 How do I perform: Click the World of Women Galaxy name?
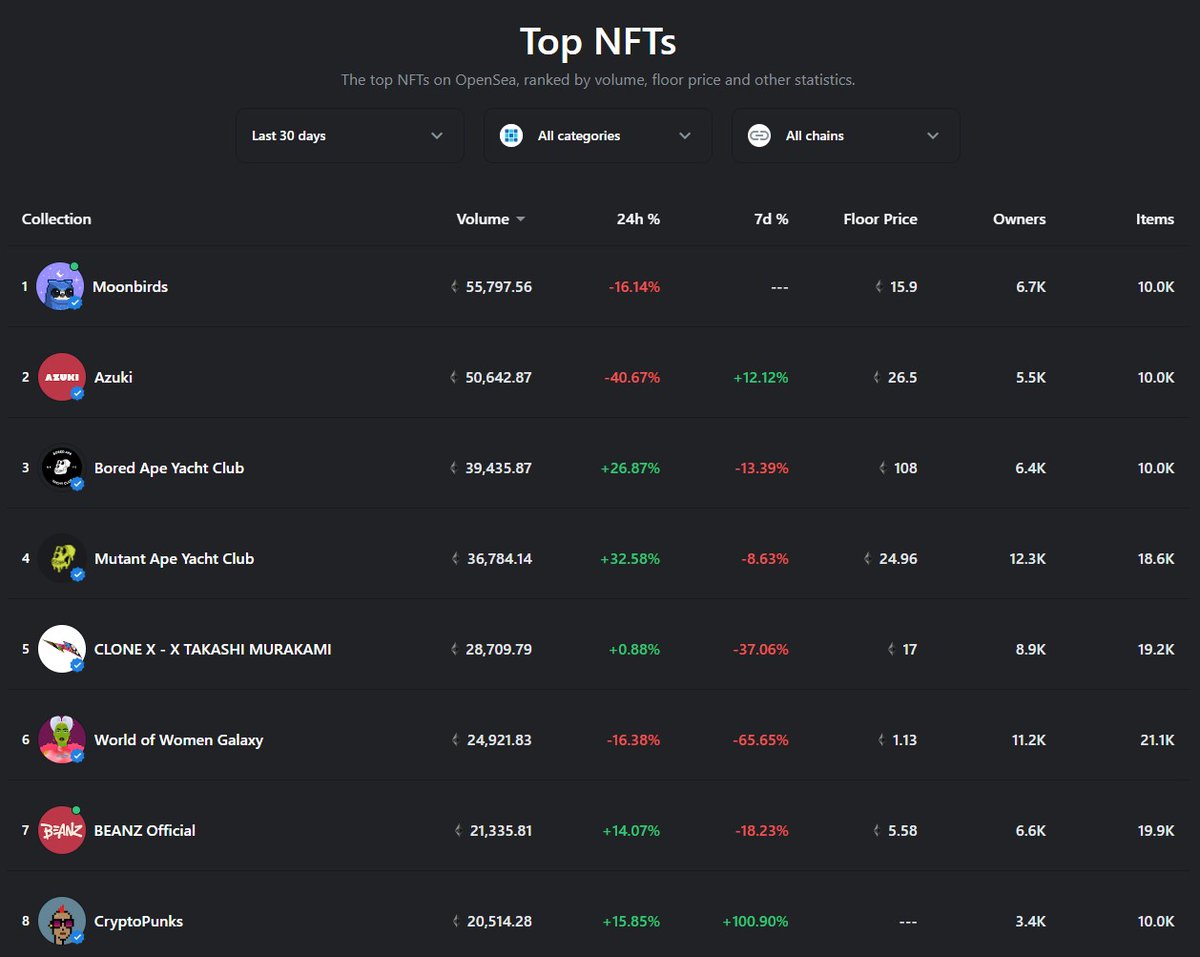pyautogui.click(x=179, y=740)
